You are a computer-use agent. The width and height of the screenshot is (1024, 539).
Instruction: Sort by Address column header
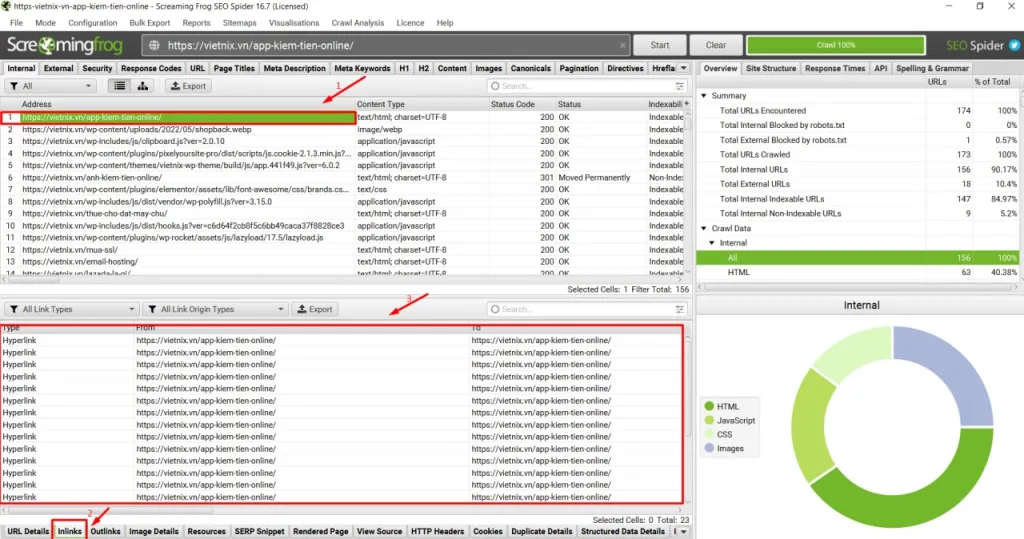coord(186,104)
